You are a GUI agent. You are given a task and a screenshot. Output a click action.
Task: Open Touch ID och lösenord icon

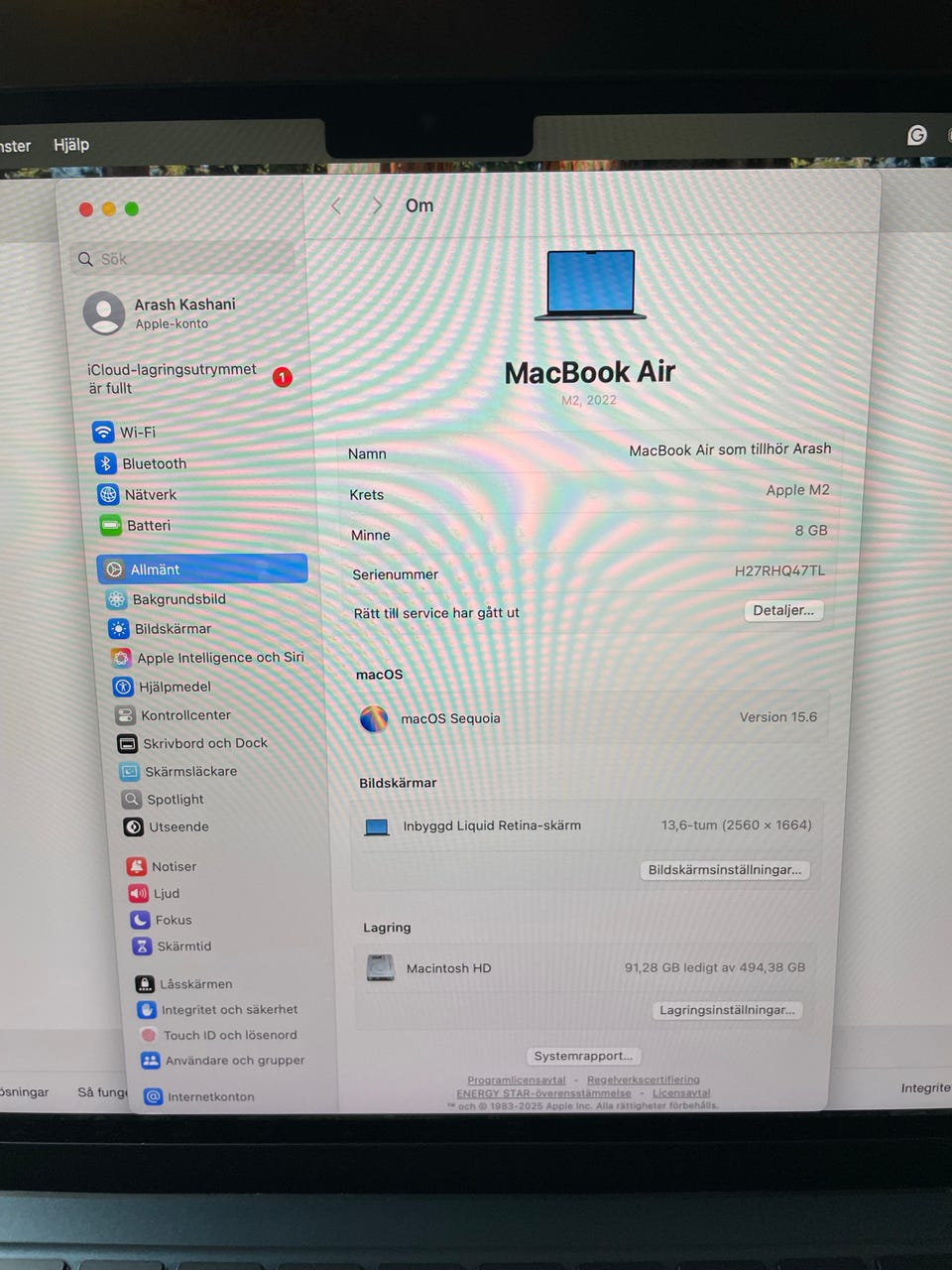(149, 1035)
